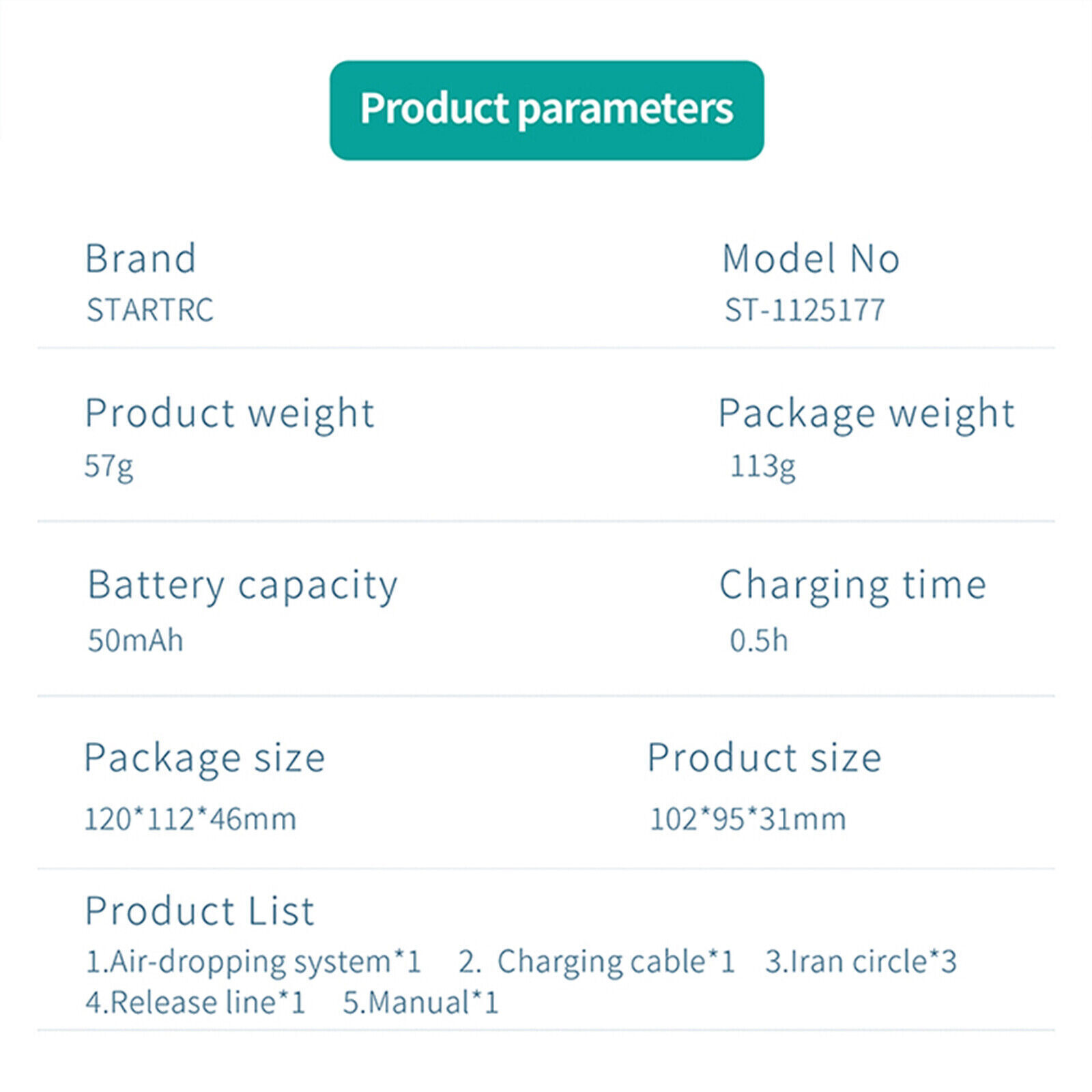This screenshot has width=1092, height=1092.
Task: Select the Package weight heading
Action: [x=867, y=414]
